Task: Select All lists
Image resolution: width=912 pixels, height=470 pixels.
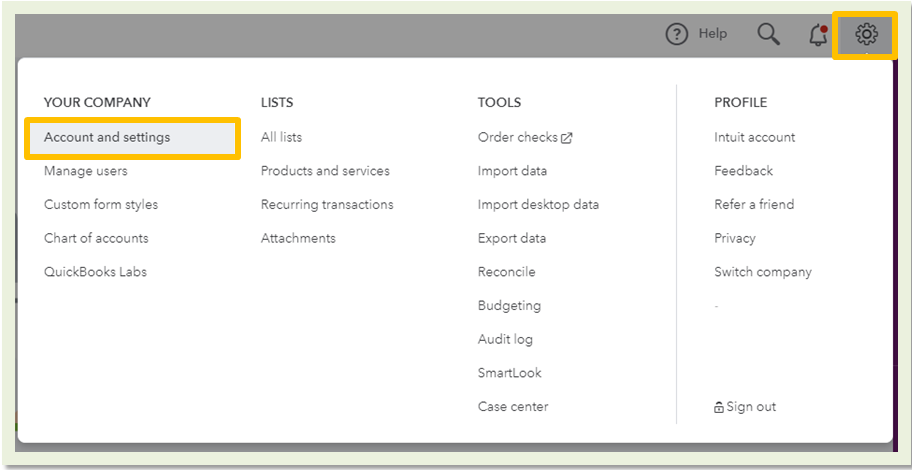Action: [x=282, y=137]
